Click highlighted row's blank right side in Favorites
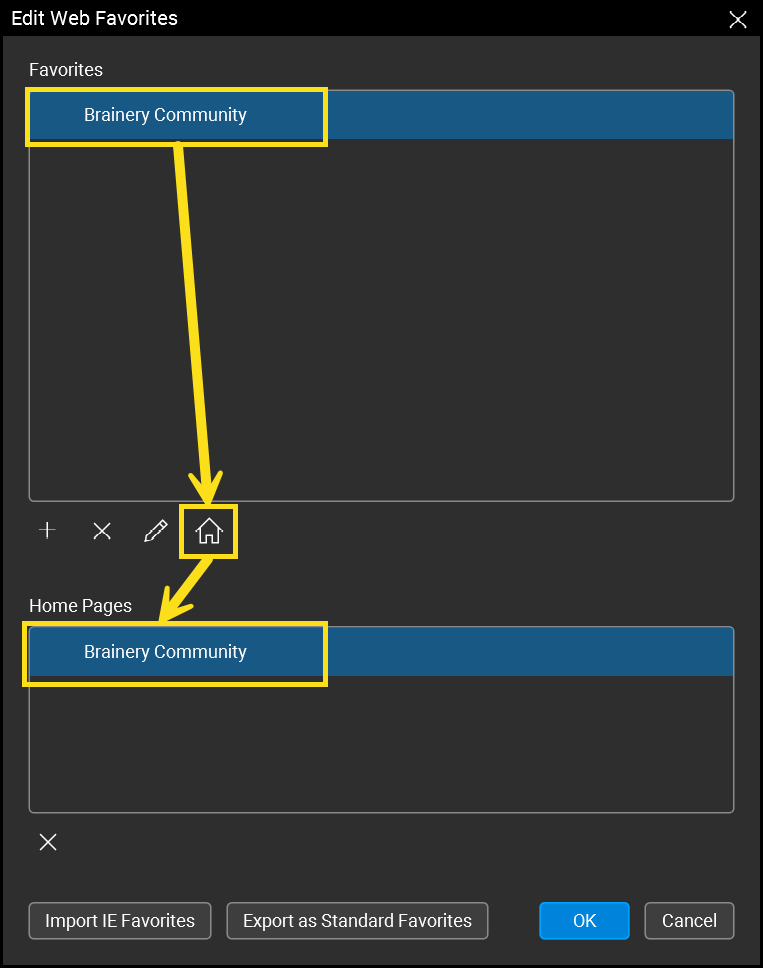Image resolution: width=763 pixels, height=968 pixels. point(530,115)
